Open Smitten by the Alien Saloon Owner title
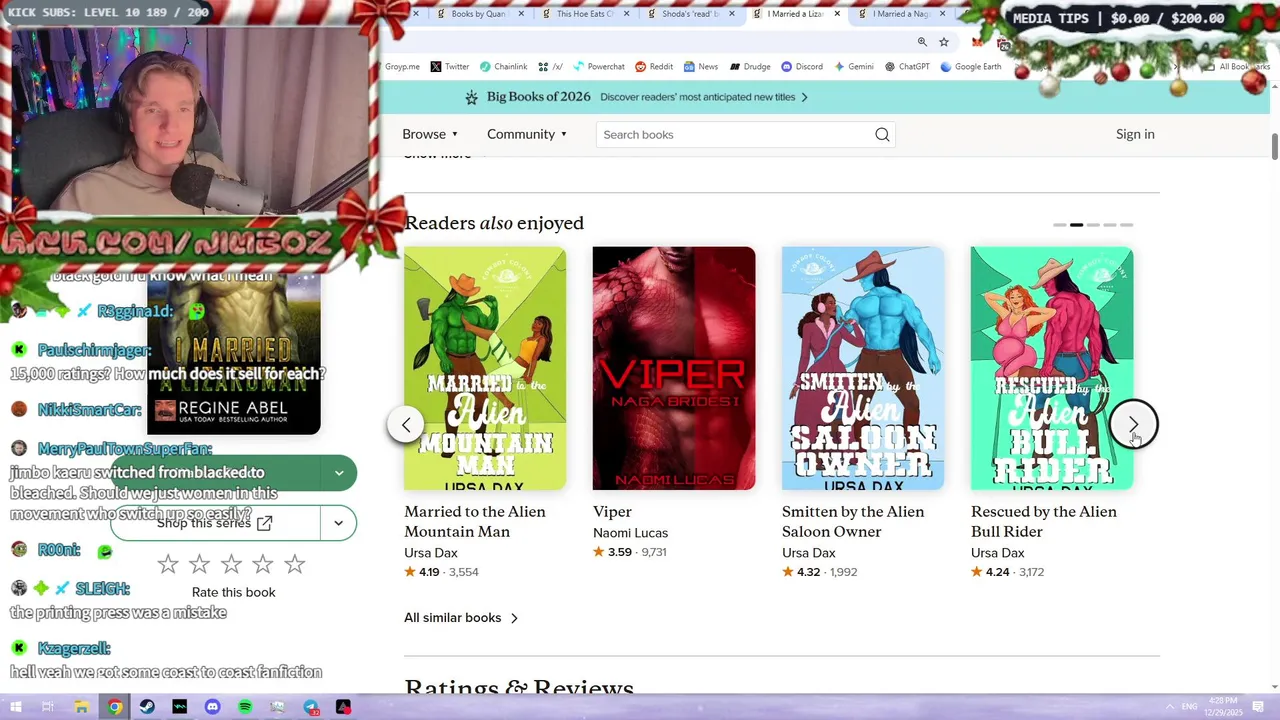This screenshot has width=1280, height=720. pos(853,522)
